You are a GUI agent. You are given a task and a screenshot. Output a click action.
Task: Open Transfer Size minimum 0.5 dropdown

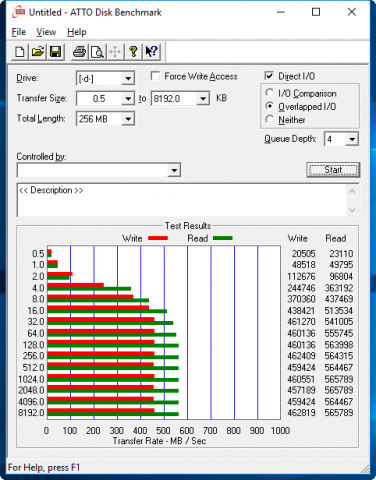point(128,99)
